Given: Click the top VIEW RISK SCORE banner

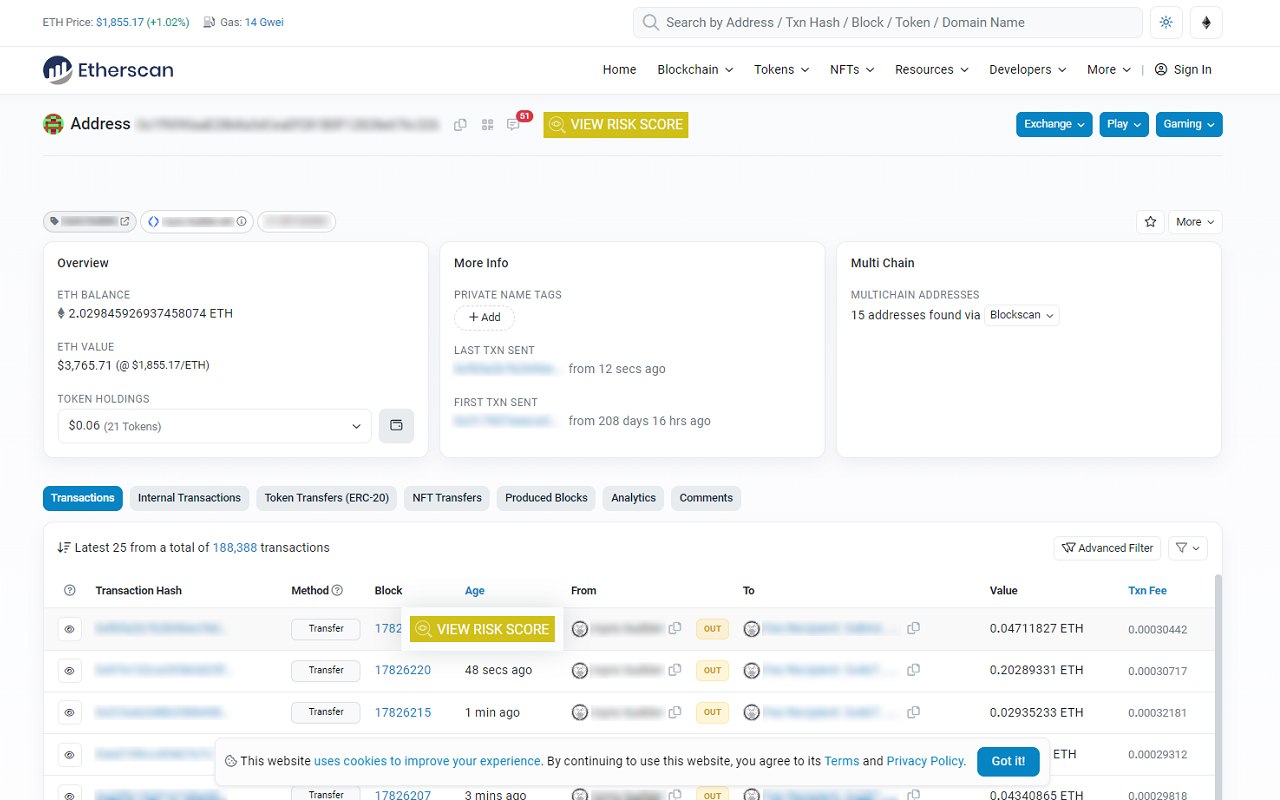Looking at the screenshot, I should pyautogui.click(x=616, y=125).
